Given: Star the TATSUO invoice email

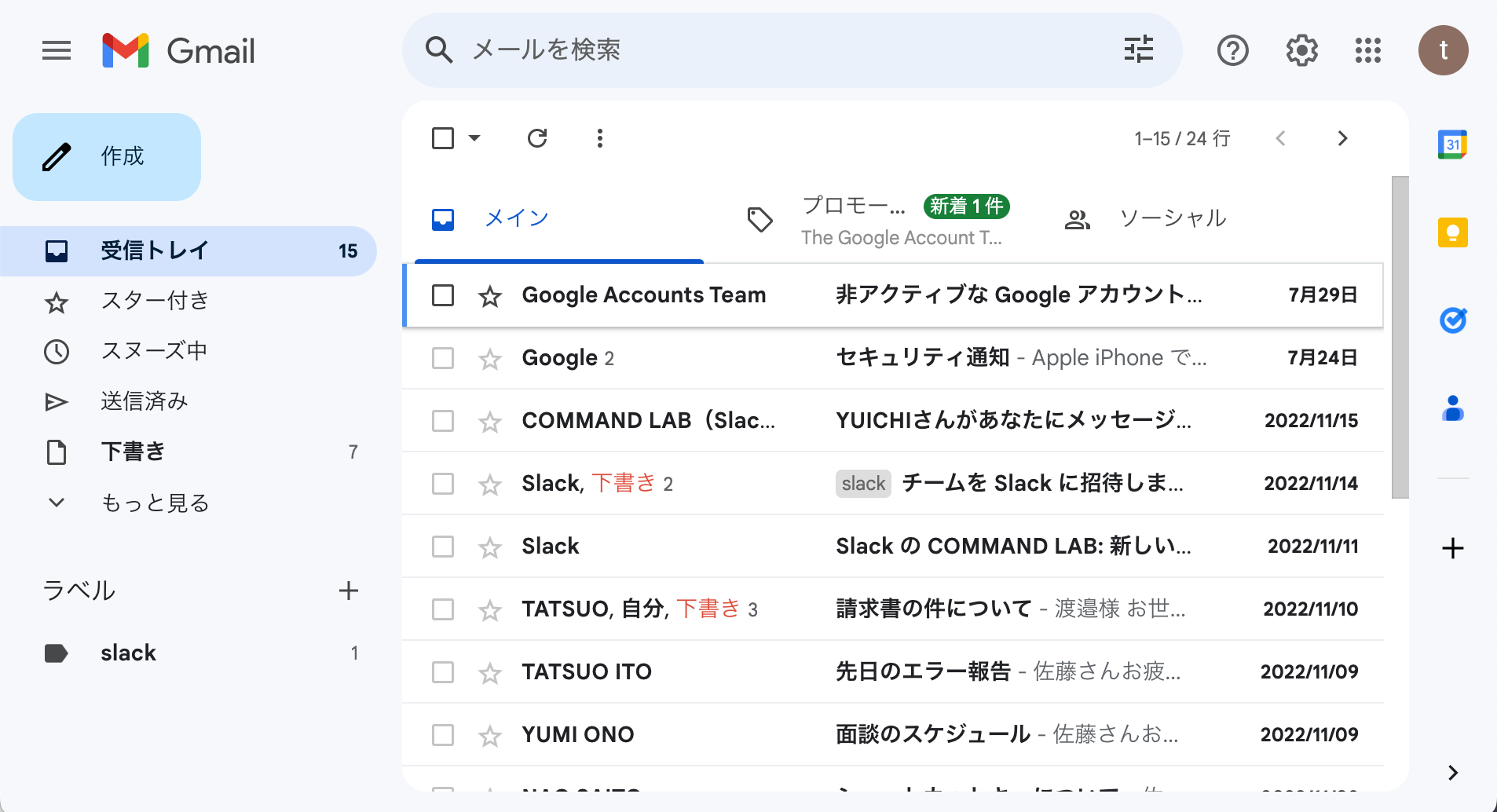Looking at the screenshot, I should click(490, 610).
